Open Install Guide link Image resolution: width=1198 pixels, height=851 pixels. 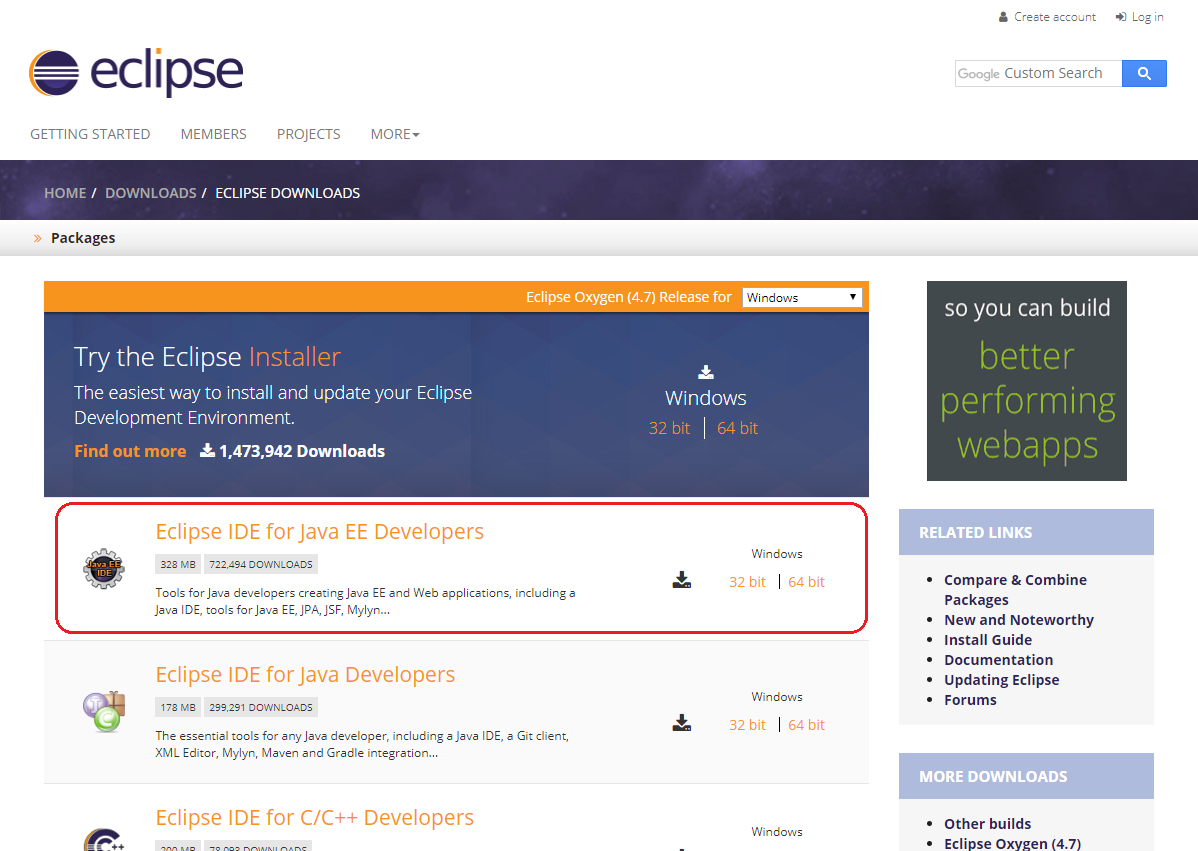988,640
